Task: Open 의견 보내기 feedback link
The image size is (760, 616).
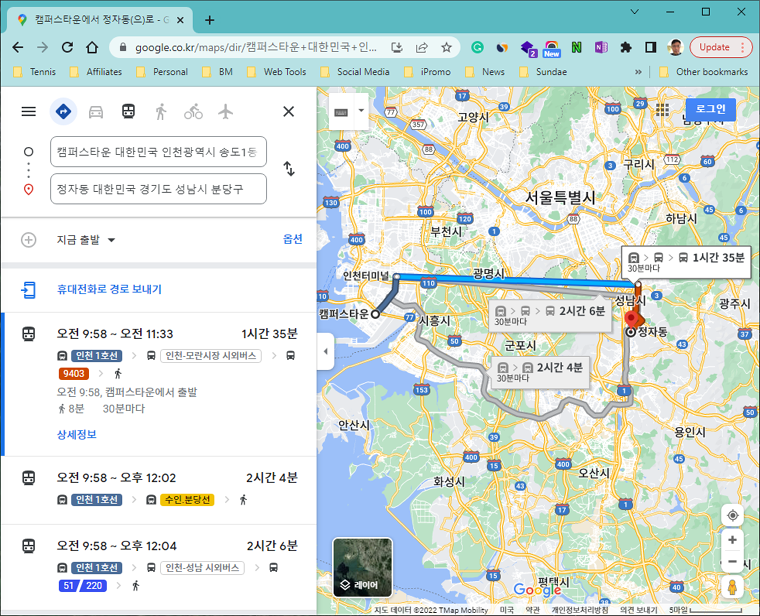Action: (x=638, y=610)
